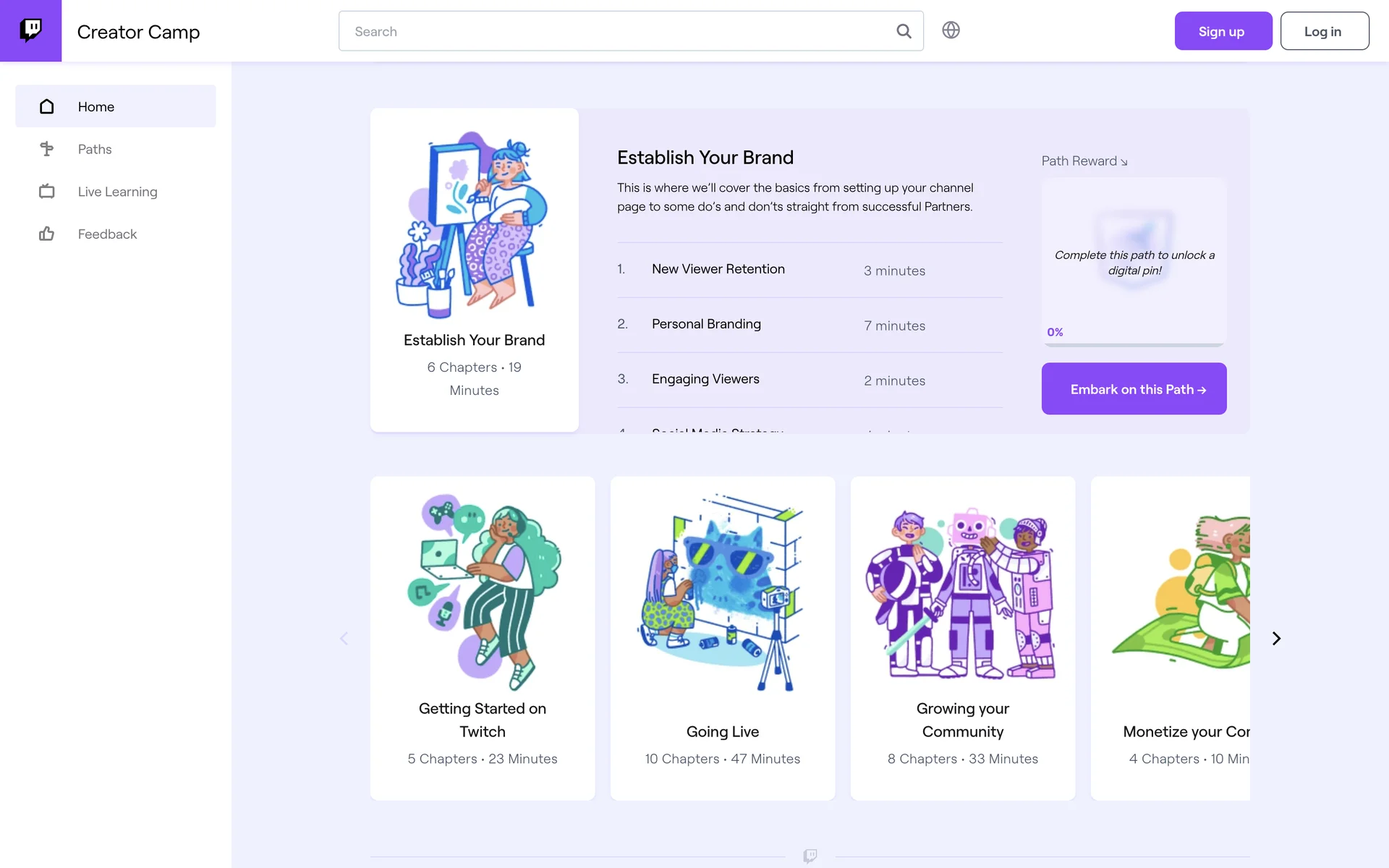Click the Twitch logo icon
Screen dimensions: 1389x868
(30, 30)
